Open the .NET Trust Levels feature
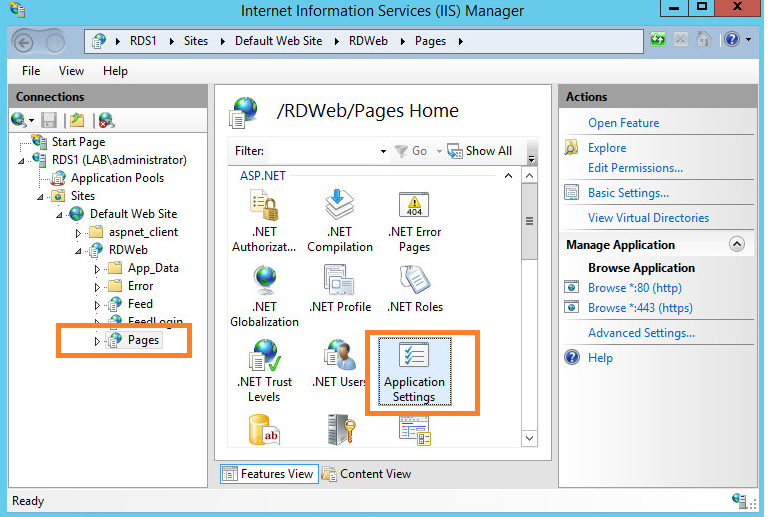The height and width of the screenshot is (517, 773). click(x=264, y=372)
